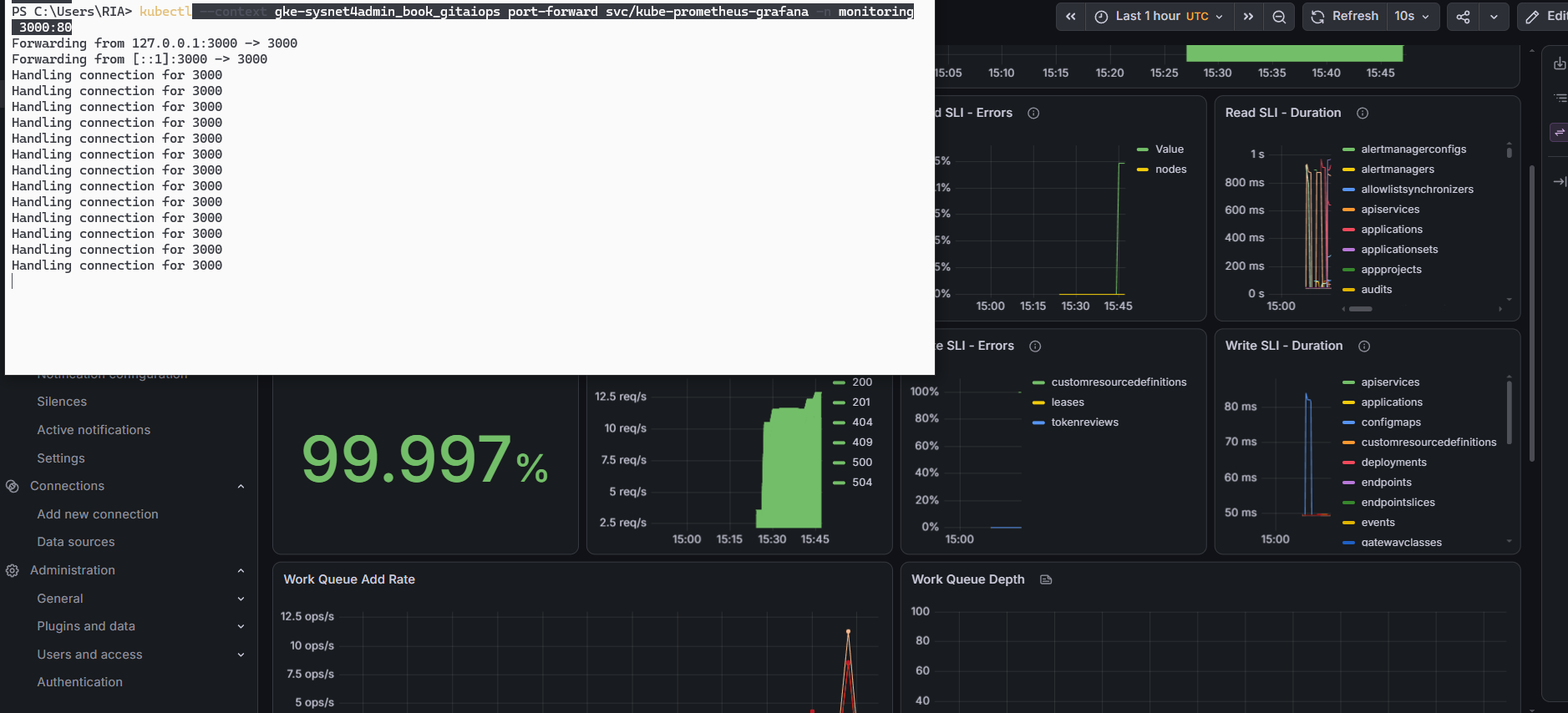The image size is (1568, 713).
Task: Open Authentication settings
Action: point(79,682)
